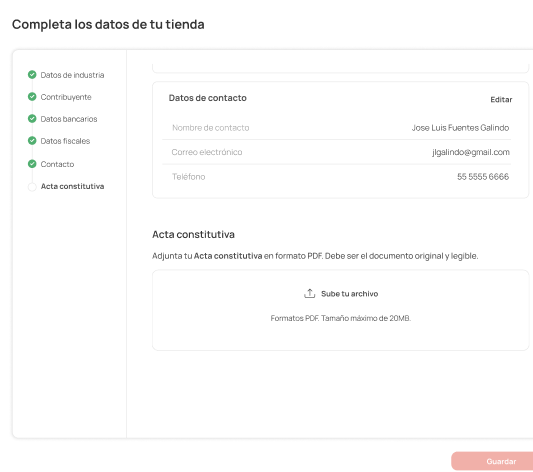Select the Datos bancarios step

pyautogui.click(x=69, y=119)
